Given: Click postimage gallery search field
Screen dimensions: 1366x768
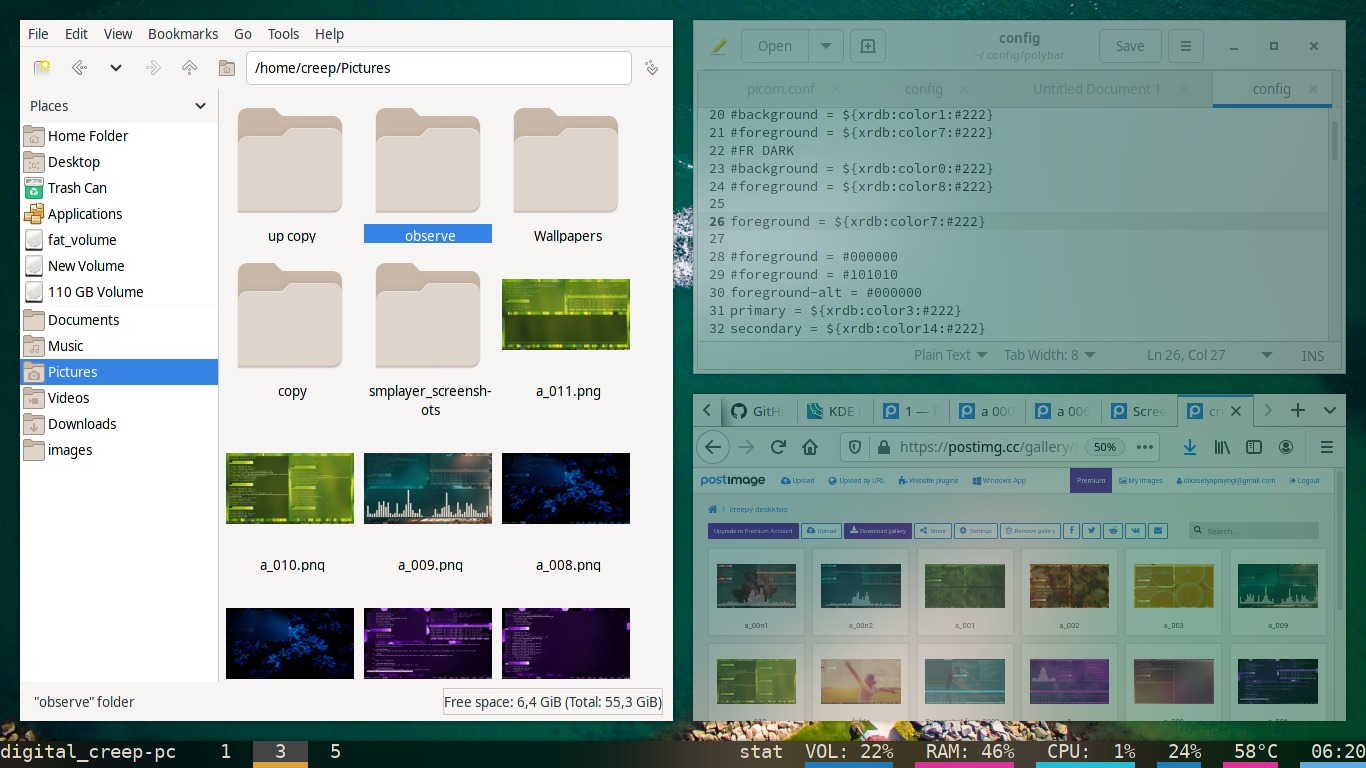Looking at the screenshot, I should (1254, 531).
